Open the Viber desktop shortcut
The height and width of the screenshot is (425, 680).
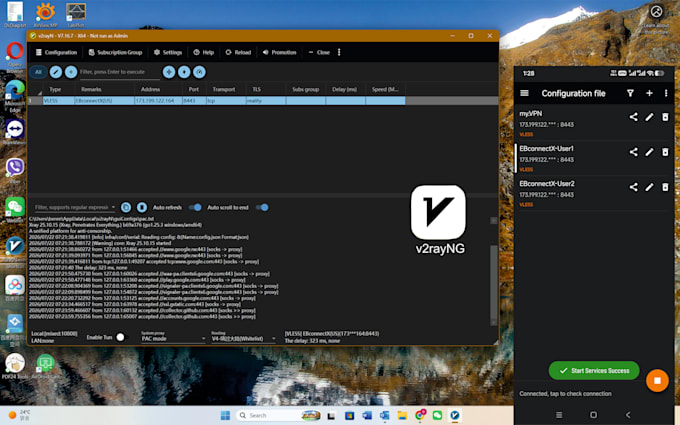pos(15,171)
